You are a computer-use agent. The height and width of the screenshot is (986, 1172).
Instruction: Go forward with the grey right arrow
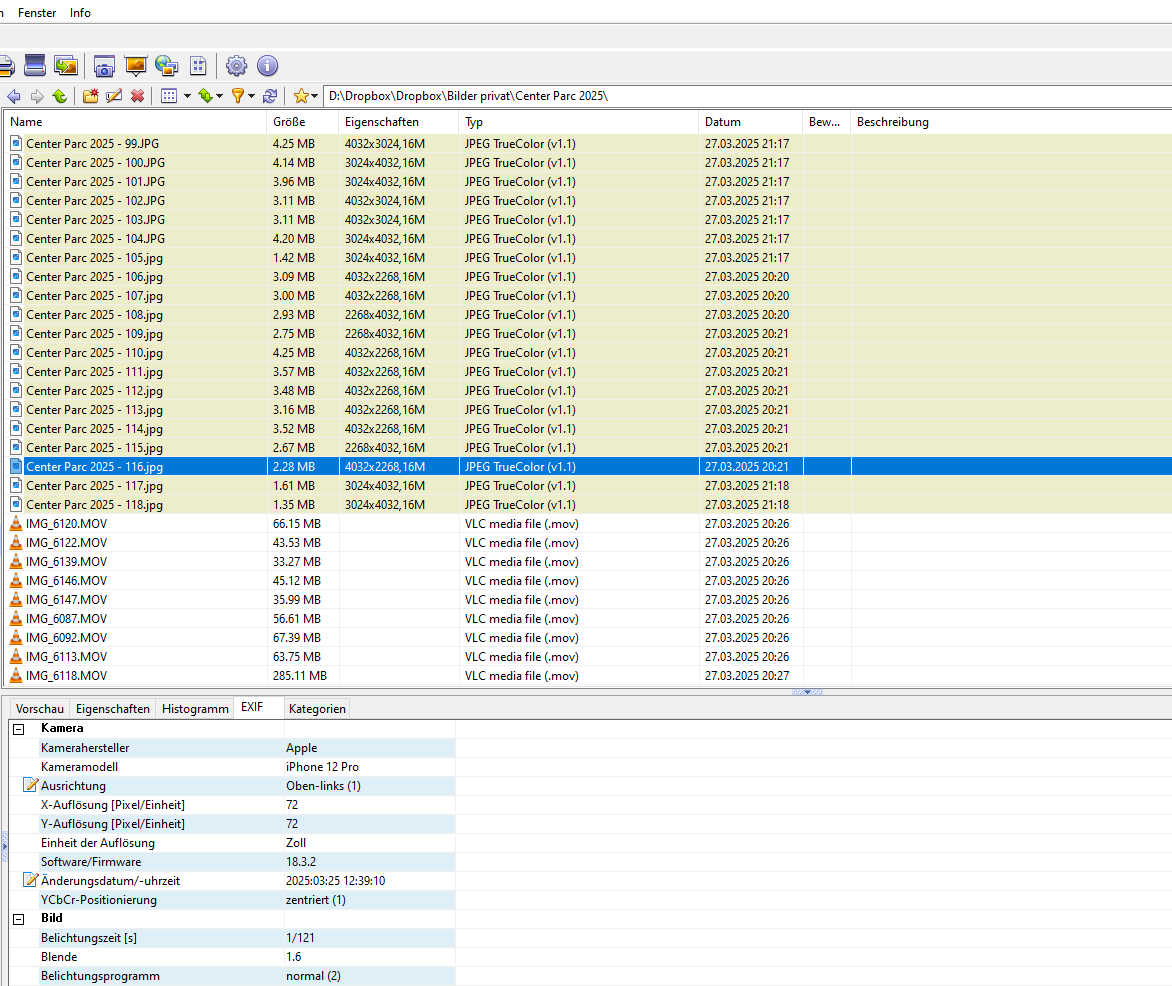(37, 96)
